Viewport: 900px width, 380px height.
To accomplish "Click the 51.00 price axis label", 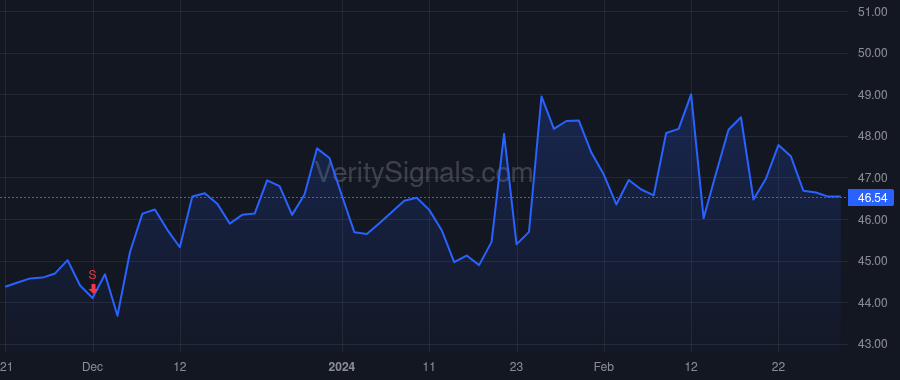I will 872,11.
